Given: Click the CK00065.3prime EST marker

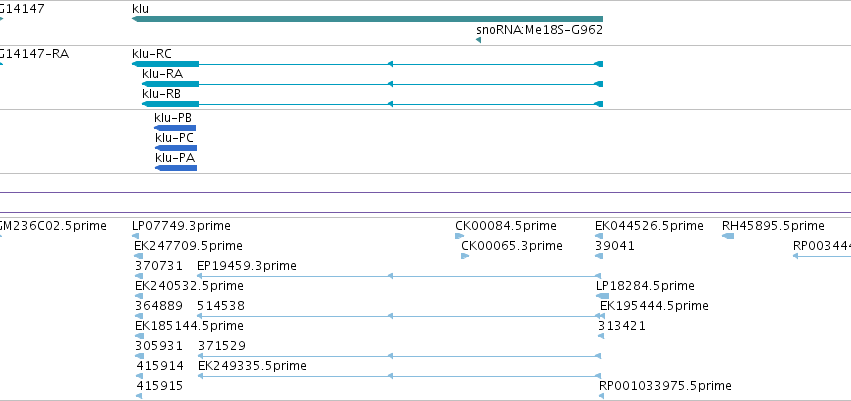Looking at the screenshot, I should click(465, 256).
